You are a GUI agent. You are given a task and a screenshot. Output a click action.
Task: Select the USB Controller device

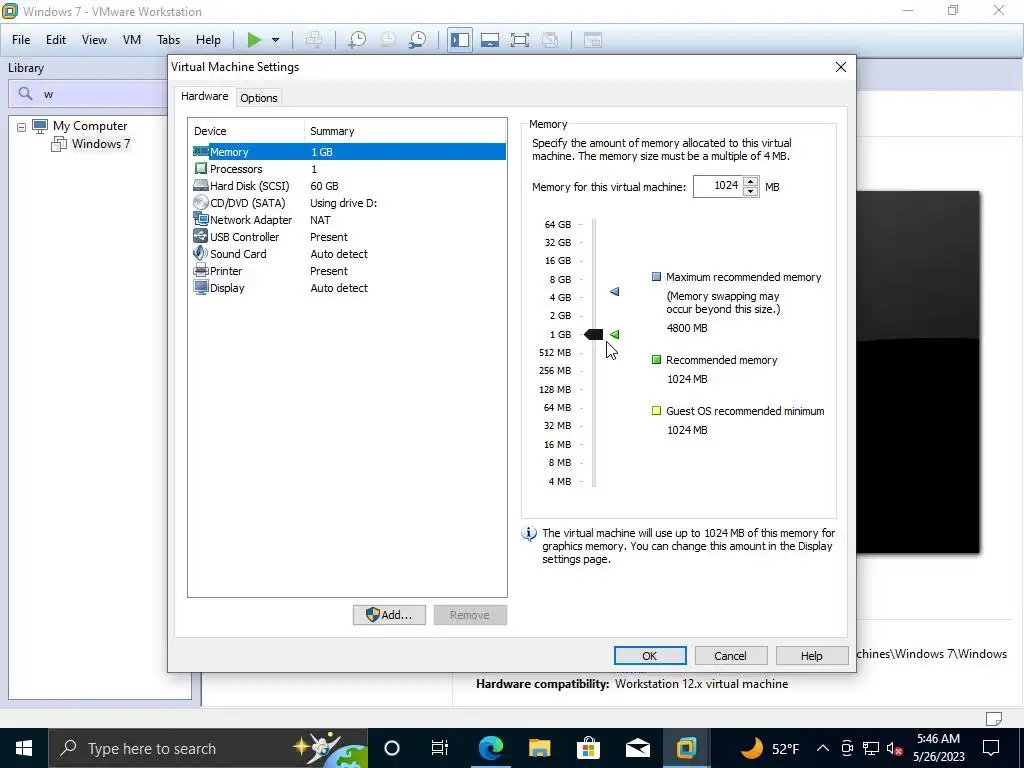(349, 236)
